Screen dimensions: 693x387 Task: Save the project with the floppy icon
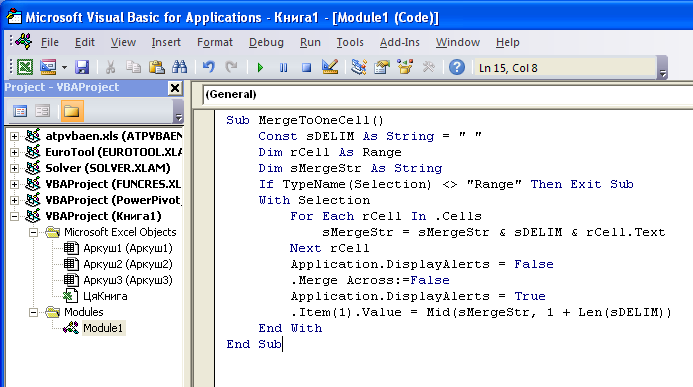(82, 67)
